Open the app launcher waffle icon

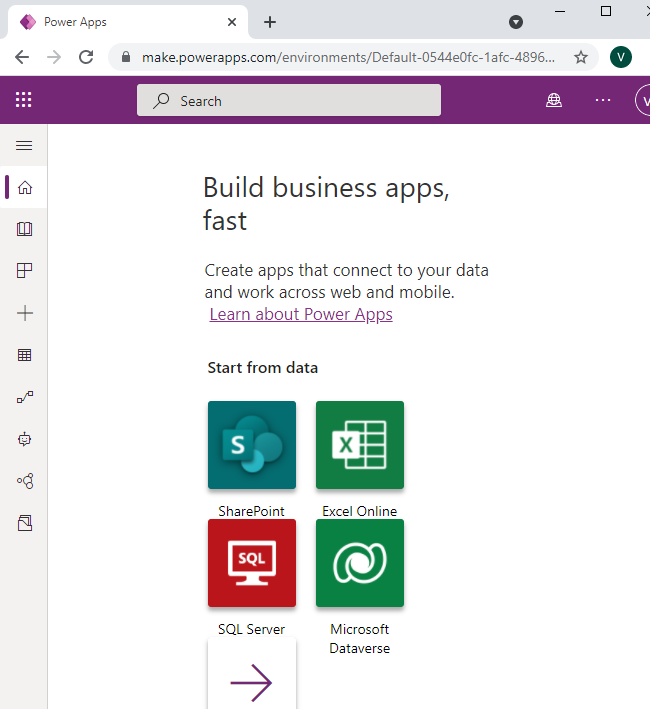[24, 100]
